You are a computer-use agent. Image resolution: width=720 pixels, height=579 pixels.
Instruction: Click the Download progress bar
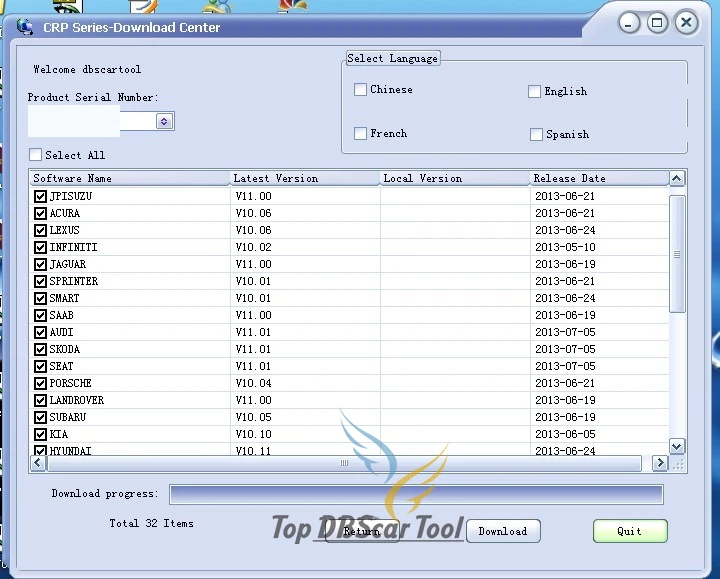[x=416, y=494]
